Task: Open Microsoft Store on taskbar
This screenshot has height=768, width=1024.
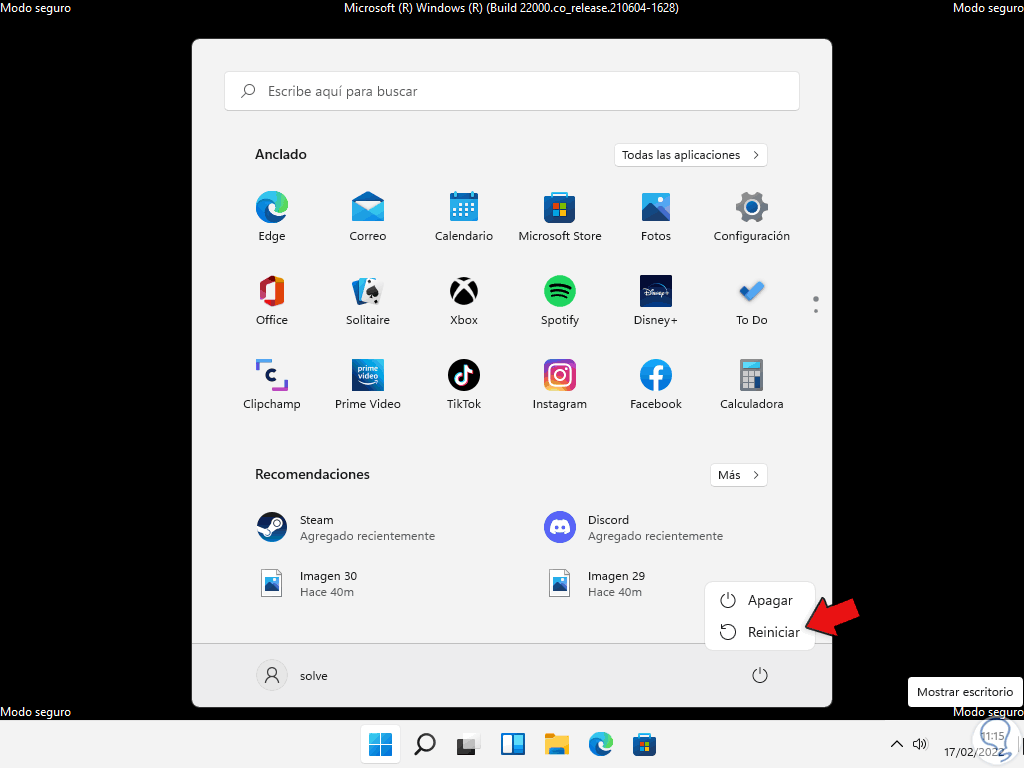Action: (645, 744)
